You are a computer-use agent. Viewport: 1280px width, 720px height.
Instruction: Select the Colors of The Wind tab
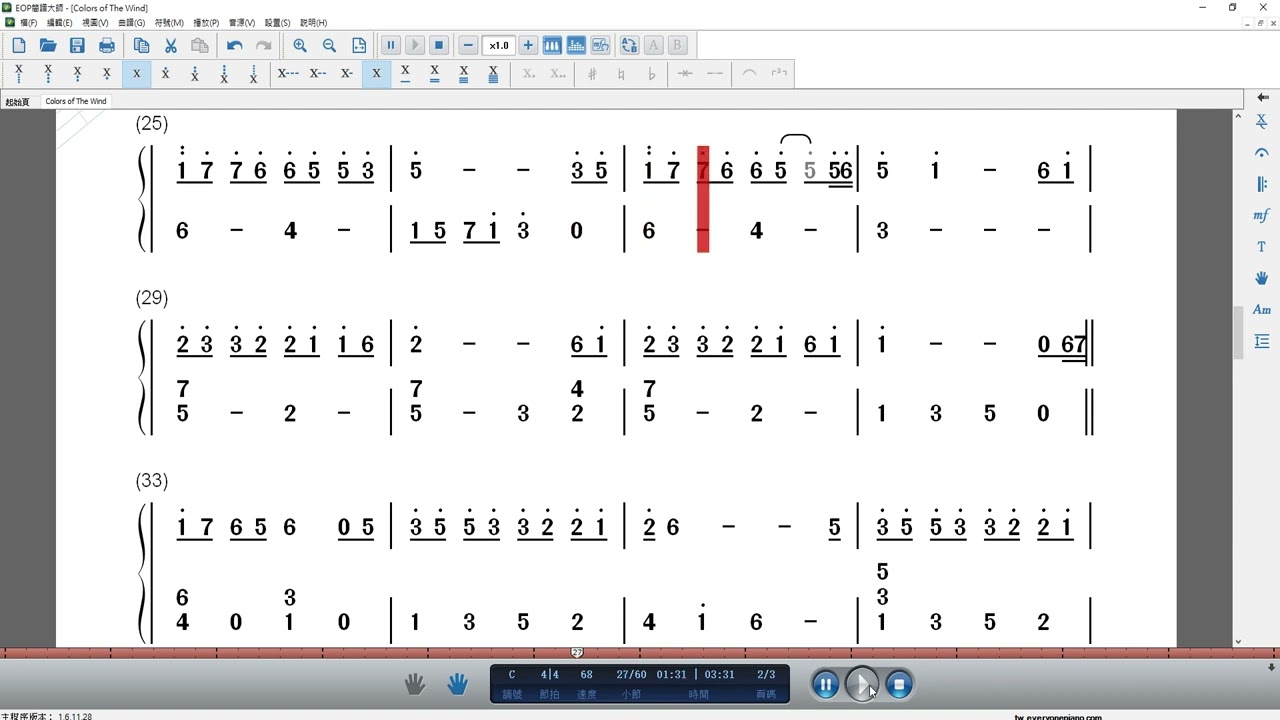click(75, 101)
